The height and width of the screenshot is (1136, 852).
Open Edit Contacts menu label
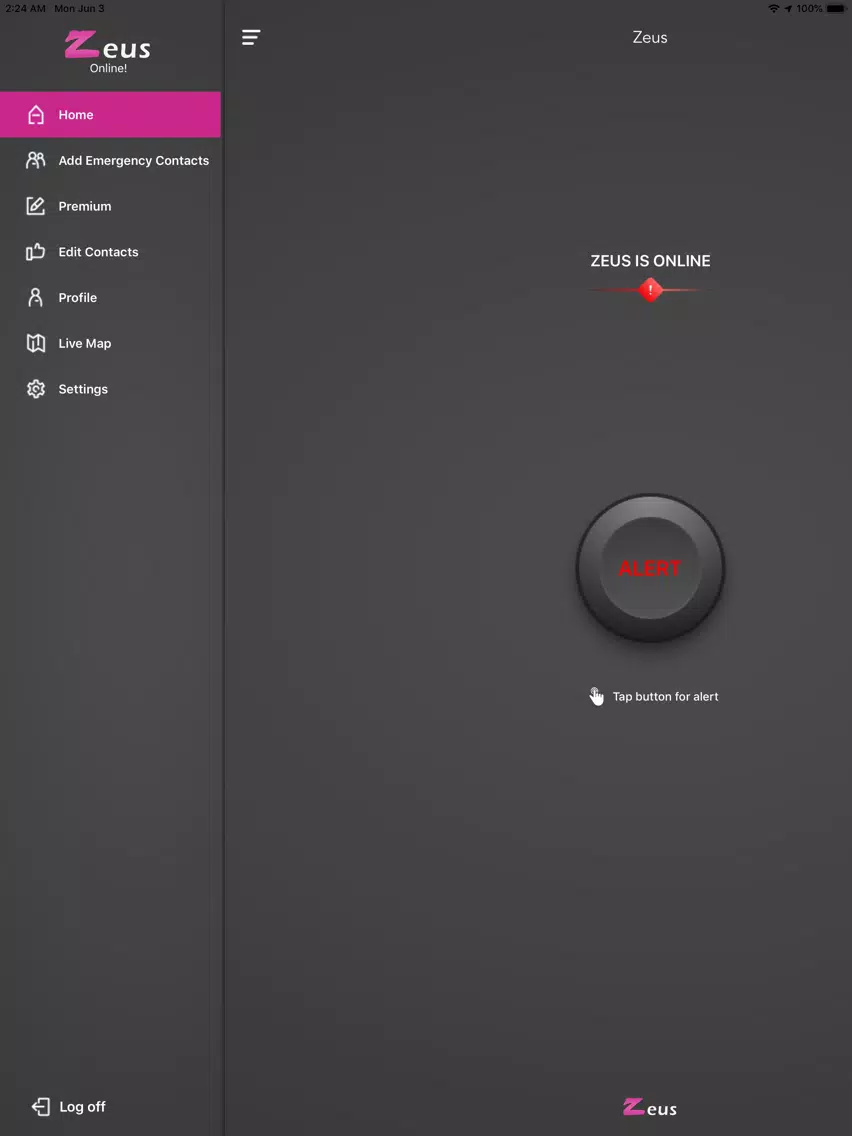(x=99, y=251)
